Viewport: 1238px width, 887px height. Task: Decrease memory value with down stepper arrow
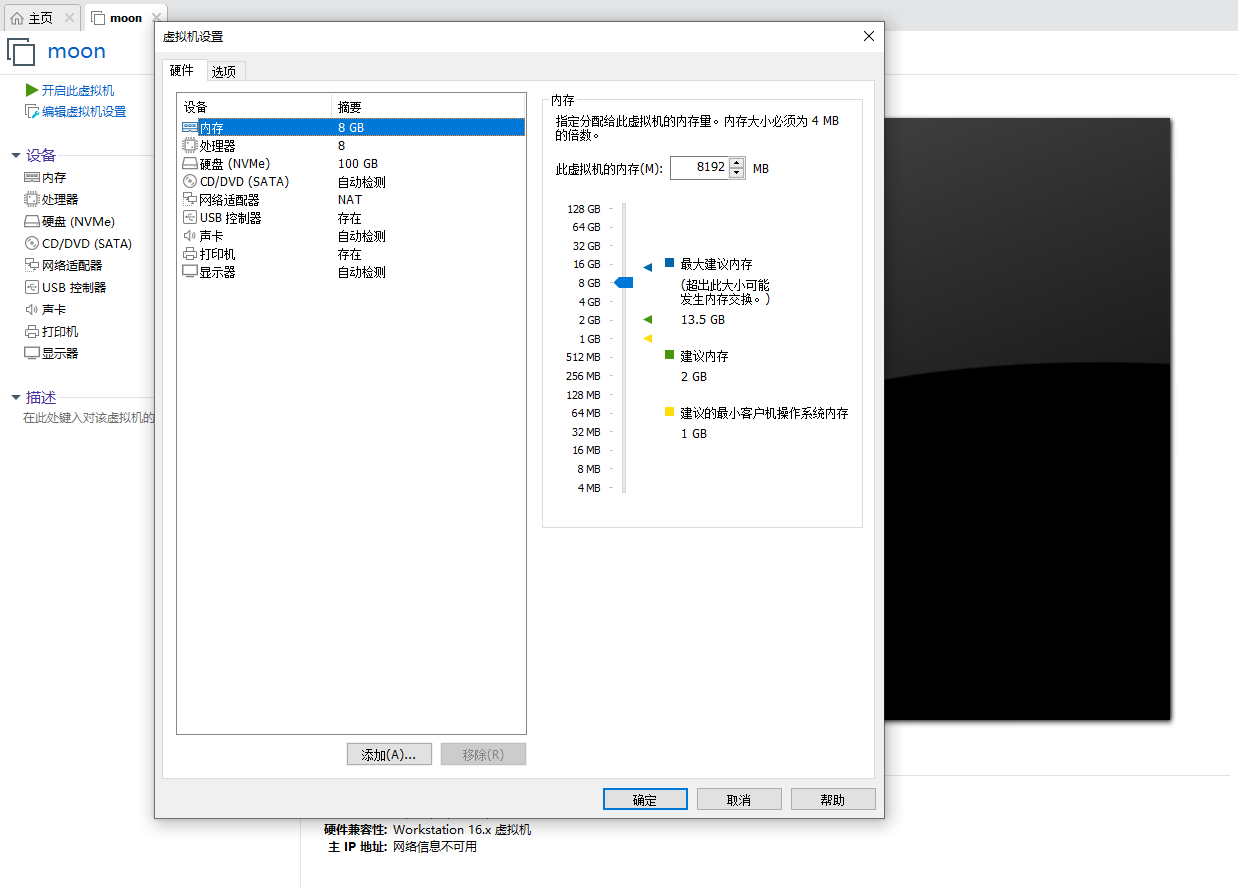point(737,173)
